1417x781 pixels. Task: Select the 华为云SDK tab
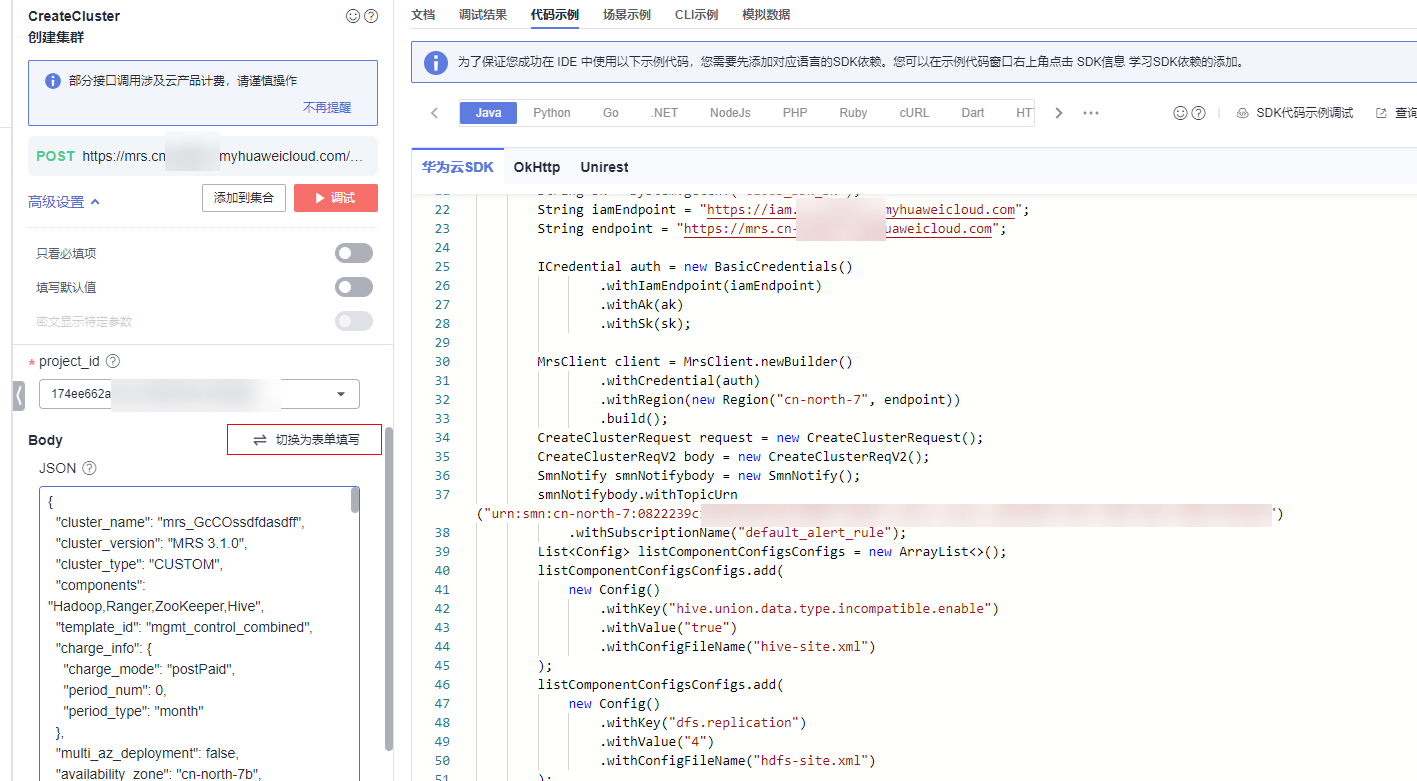tap(457, 167)
